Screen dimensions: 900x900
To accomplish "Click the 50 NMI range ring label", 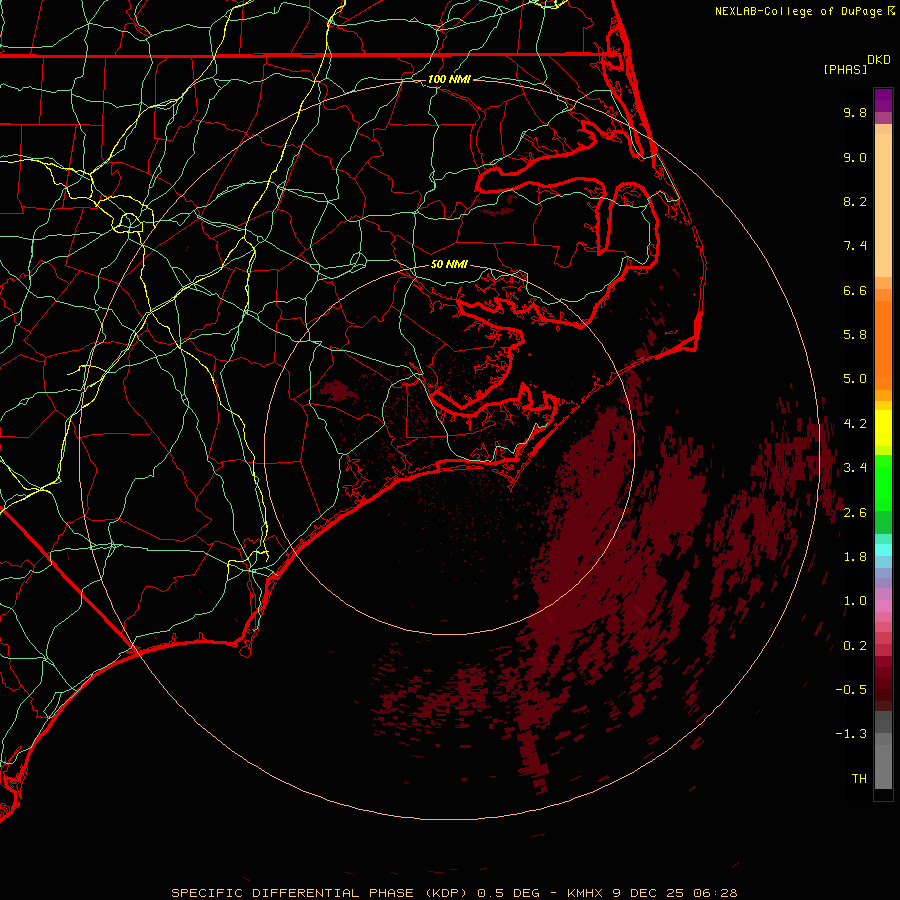I will [x=449, y=265].
